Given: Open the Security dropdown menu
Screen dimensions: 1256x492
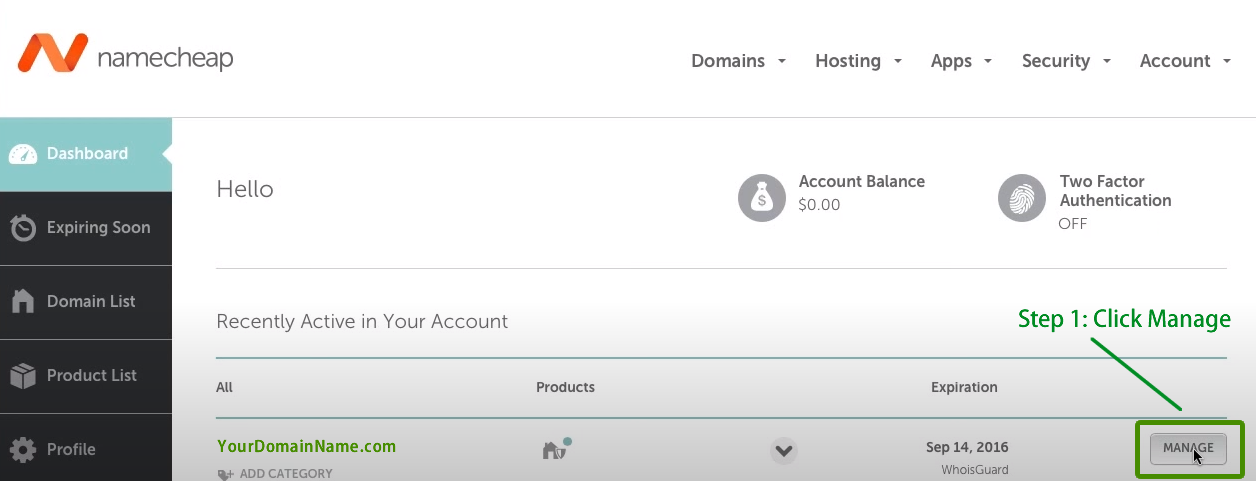Looking at the screenshot, I should click(1065, 61).
